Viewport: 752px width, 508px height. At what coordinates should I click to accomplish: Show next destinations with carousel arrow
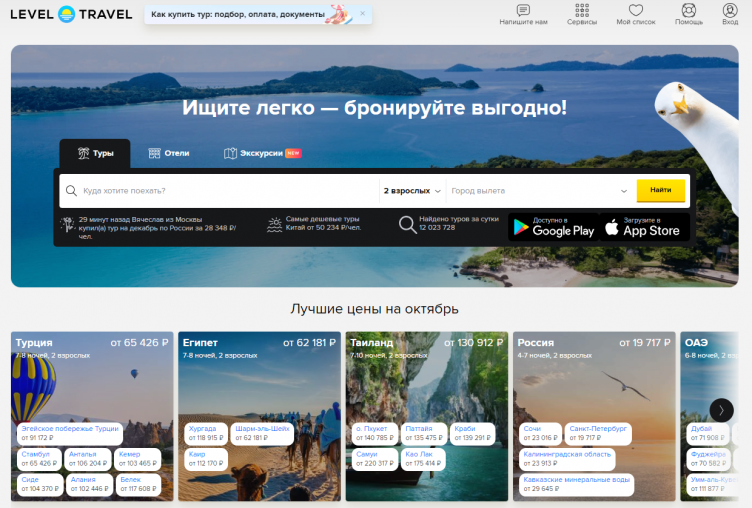(721, 410)
